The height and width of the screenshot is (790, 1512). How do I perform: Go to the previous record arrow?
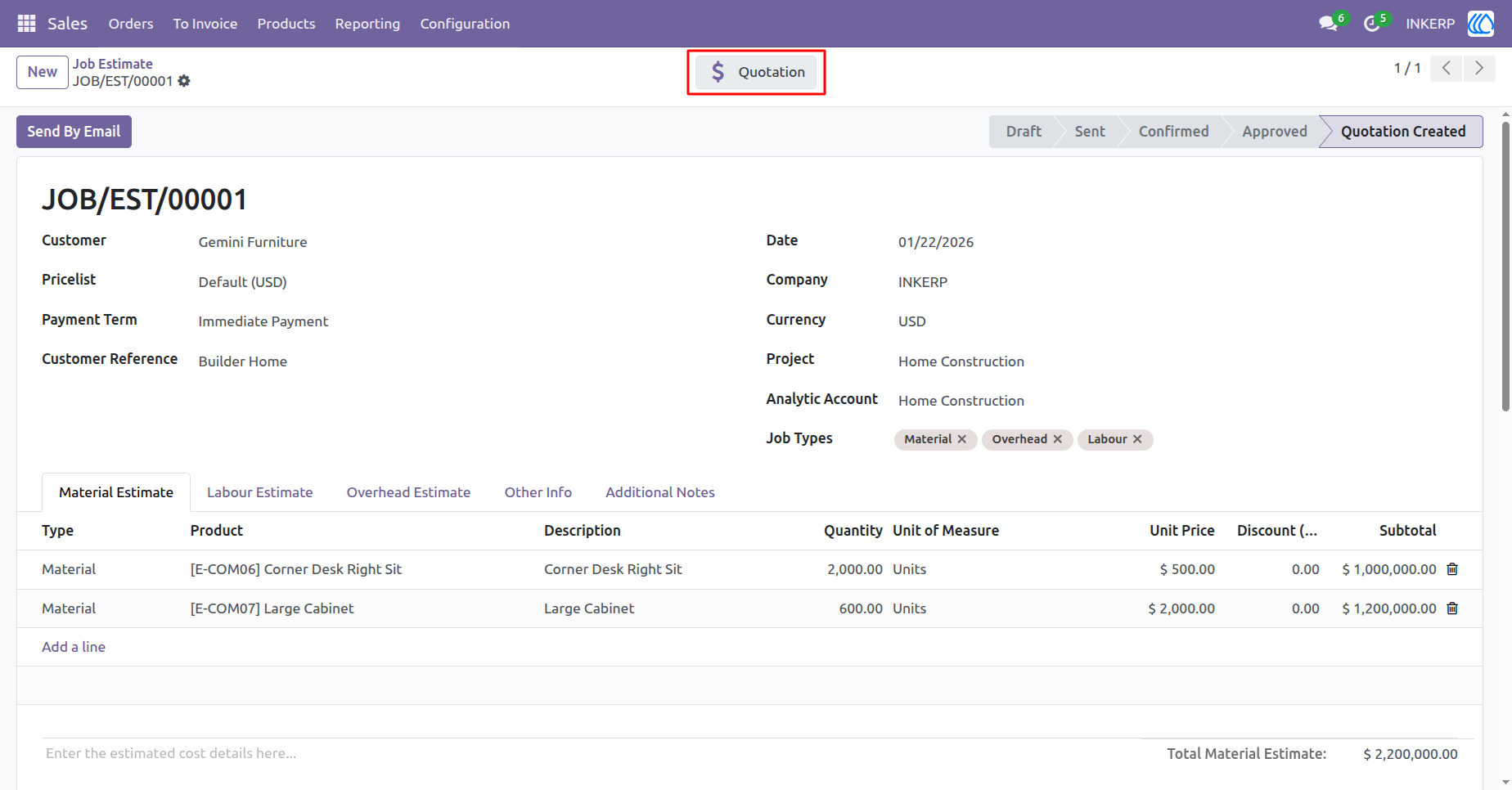tap(1447, 68)
